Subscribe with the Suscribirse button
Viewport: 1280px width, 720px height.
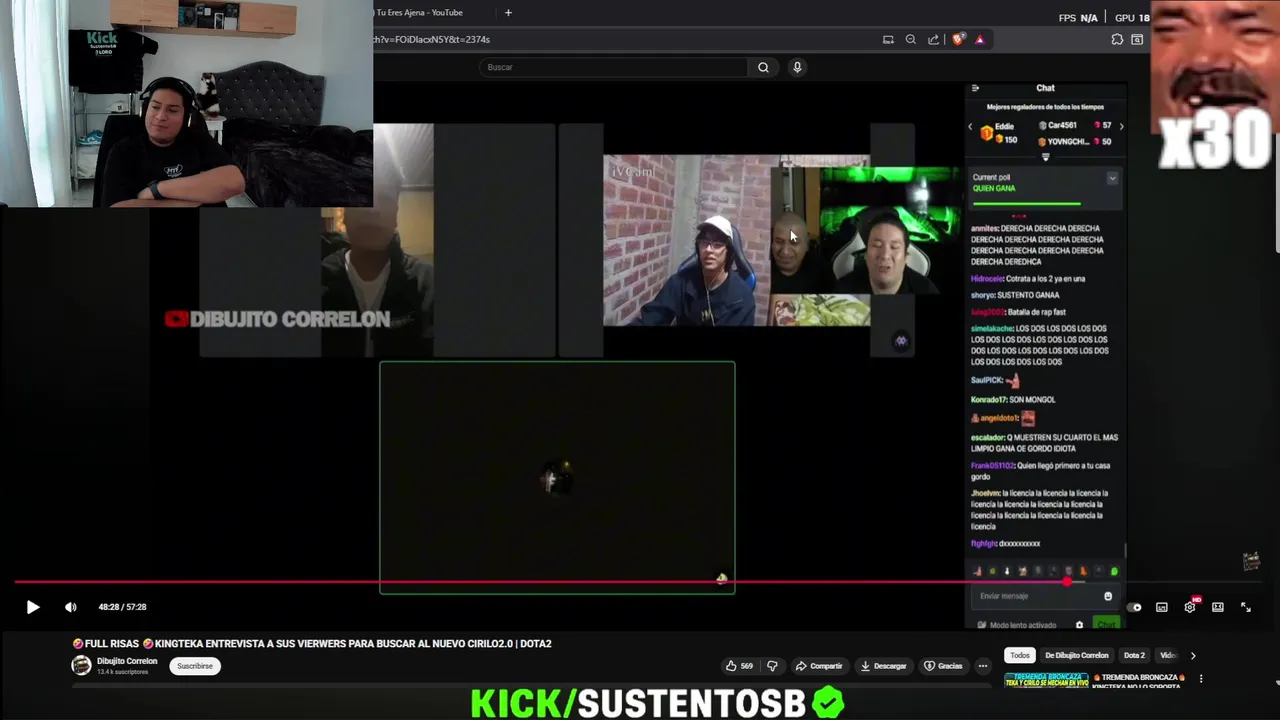click(195, 666)
